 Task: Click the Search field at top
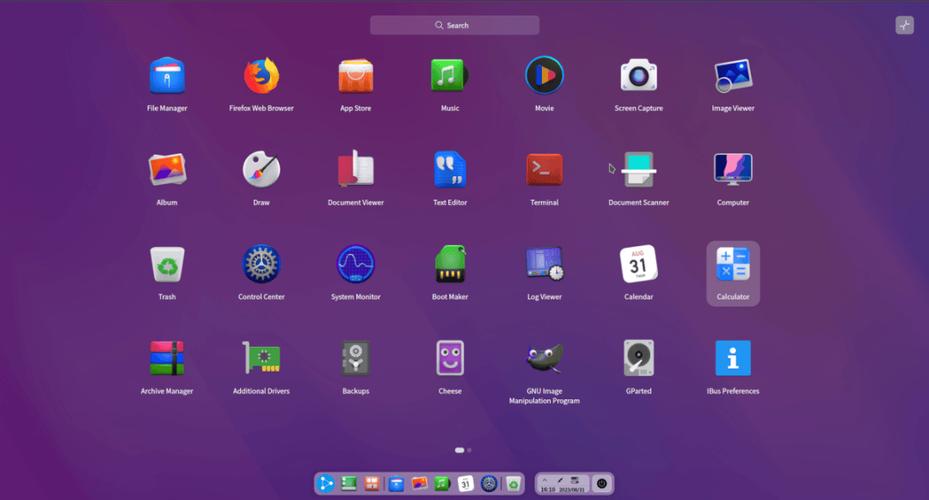(454, 25)
